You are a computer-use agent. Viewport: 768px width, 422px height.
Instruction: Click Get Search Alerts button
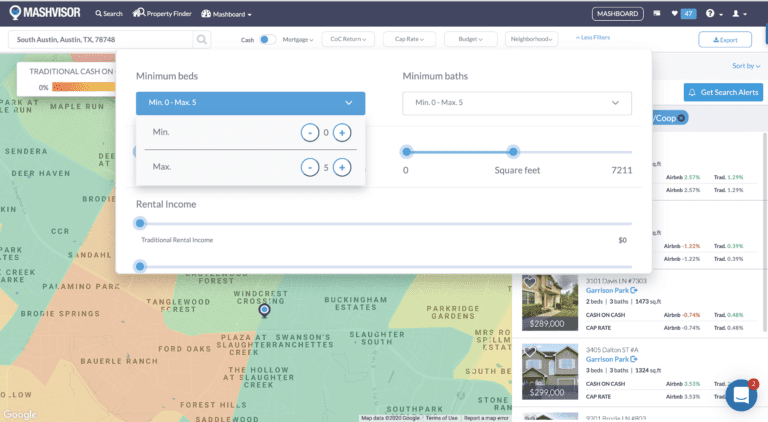pos(723,92)
